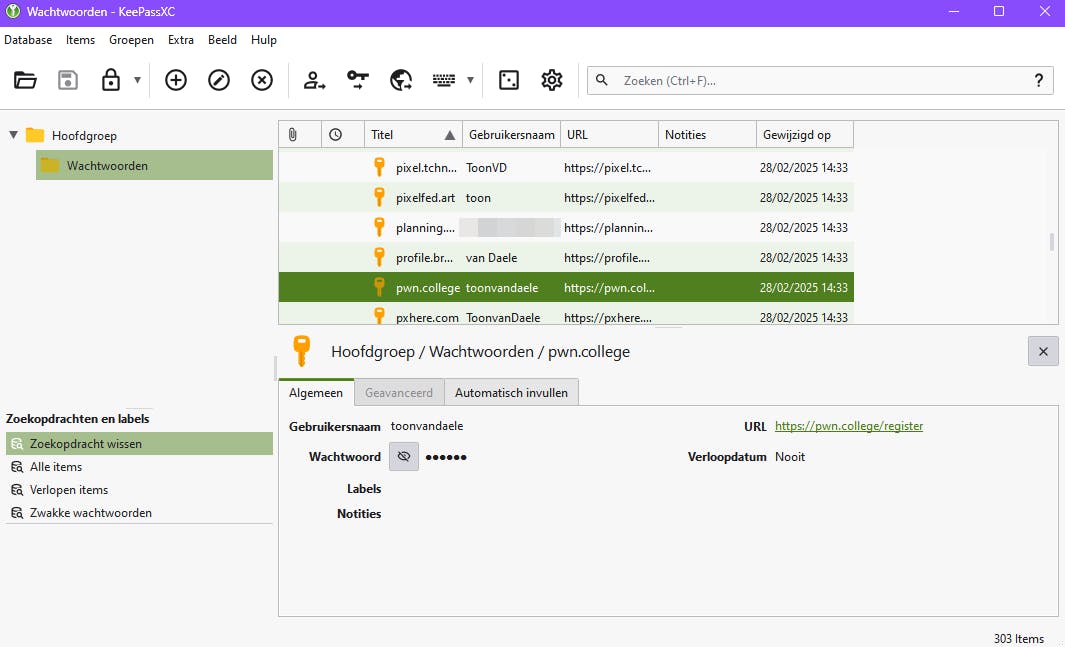This screenshot has width=1065, height=647.
Task: Collapse the Hoofdgroep tree node
Action: click(x=13, y=135)
